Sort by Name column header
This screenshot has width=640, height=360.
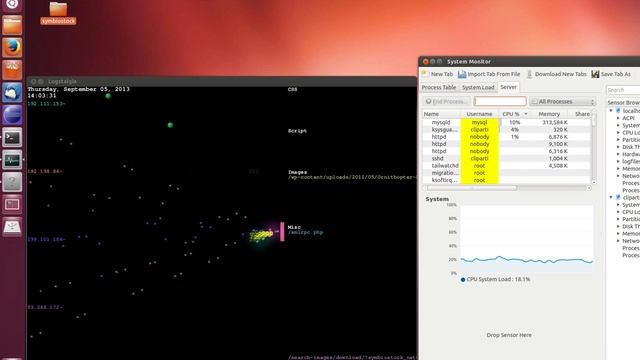point(441,114)
